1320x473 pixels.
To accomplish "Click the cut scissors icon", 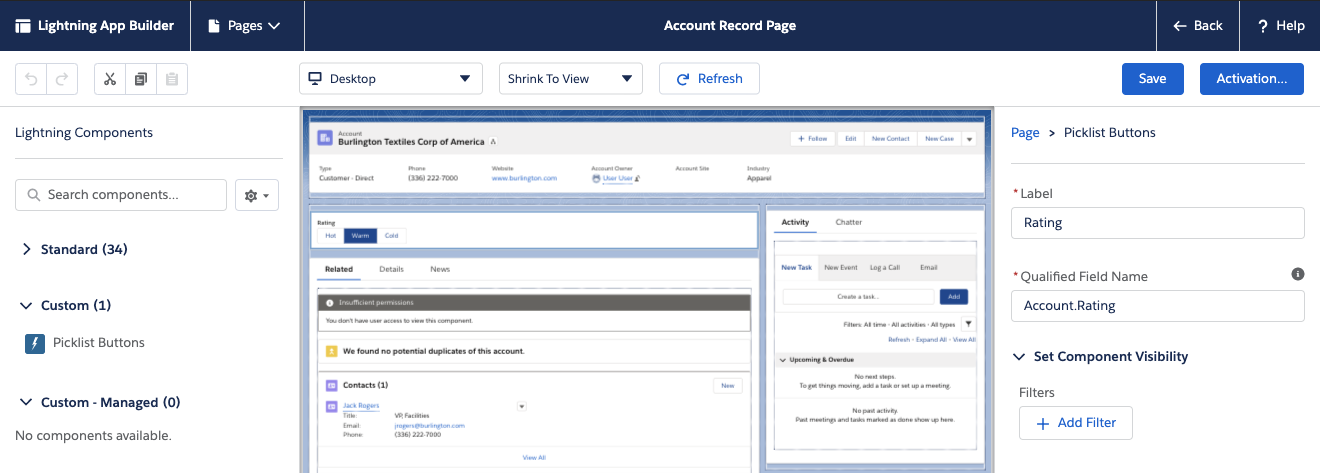I will tap(110, 79).
